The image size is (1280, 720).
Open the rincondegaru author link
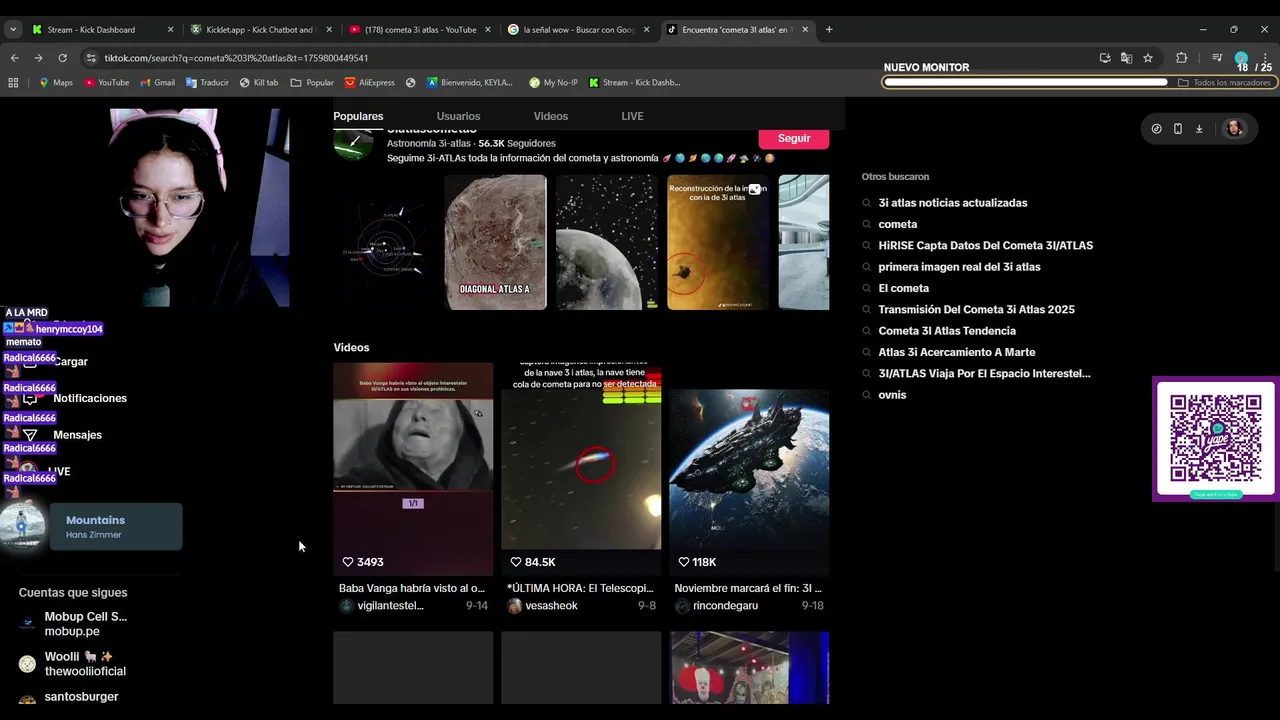click(725, 606)
